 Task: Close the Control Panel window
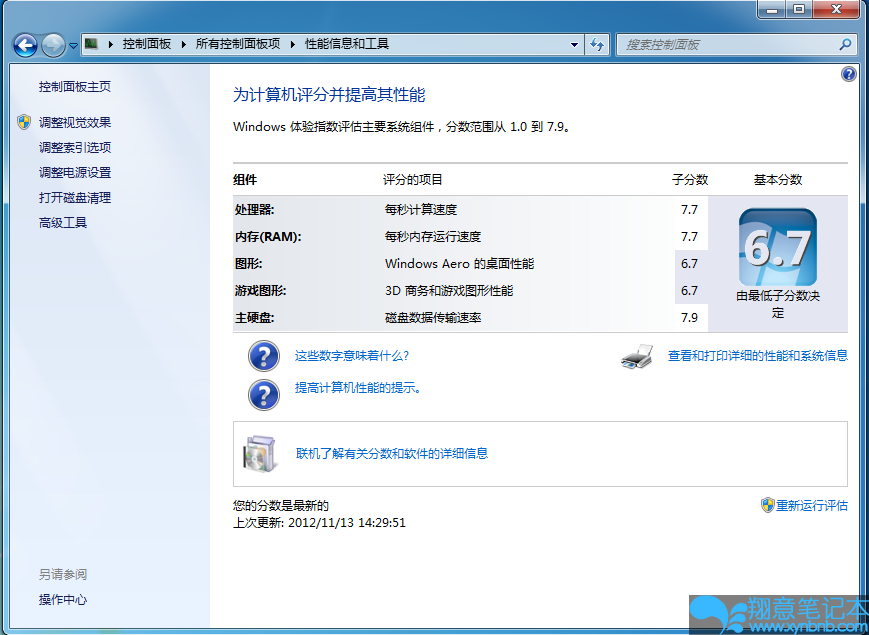pos(836,9)
